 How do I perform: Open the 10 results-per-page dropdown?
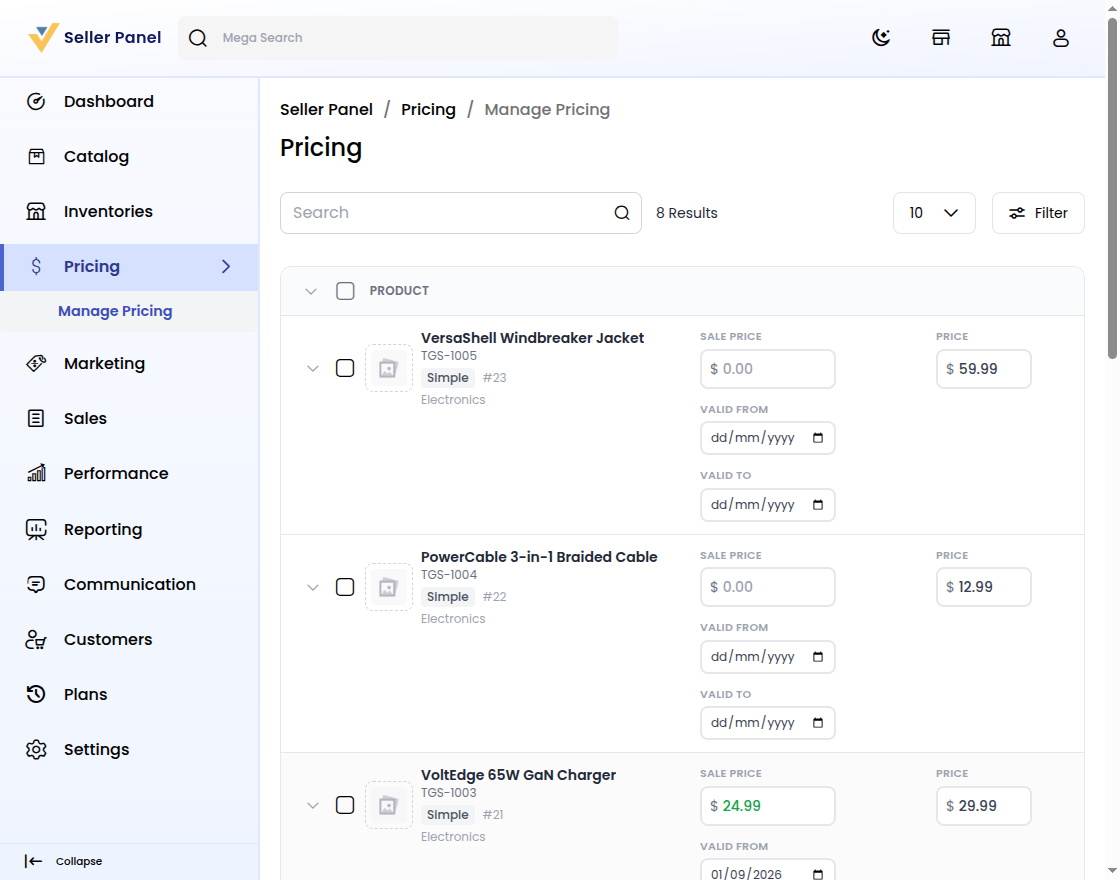pyautogui.click(x=934, y=213)
